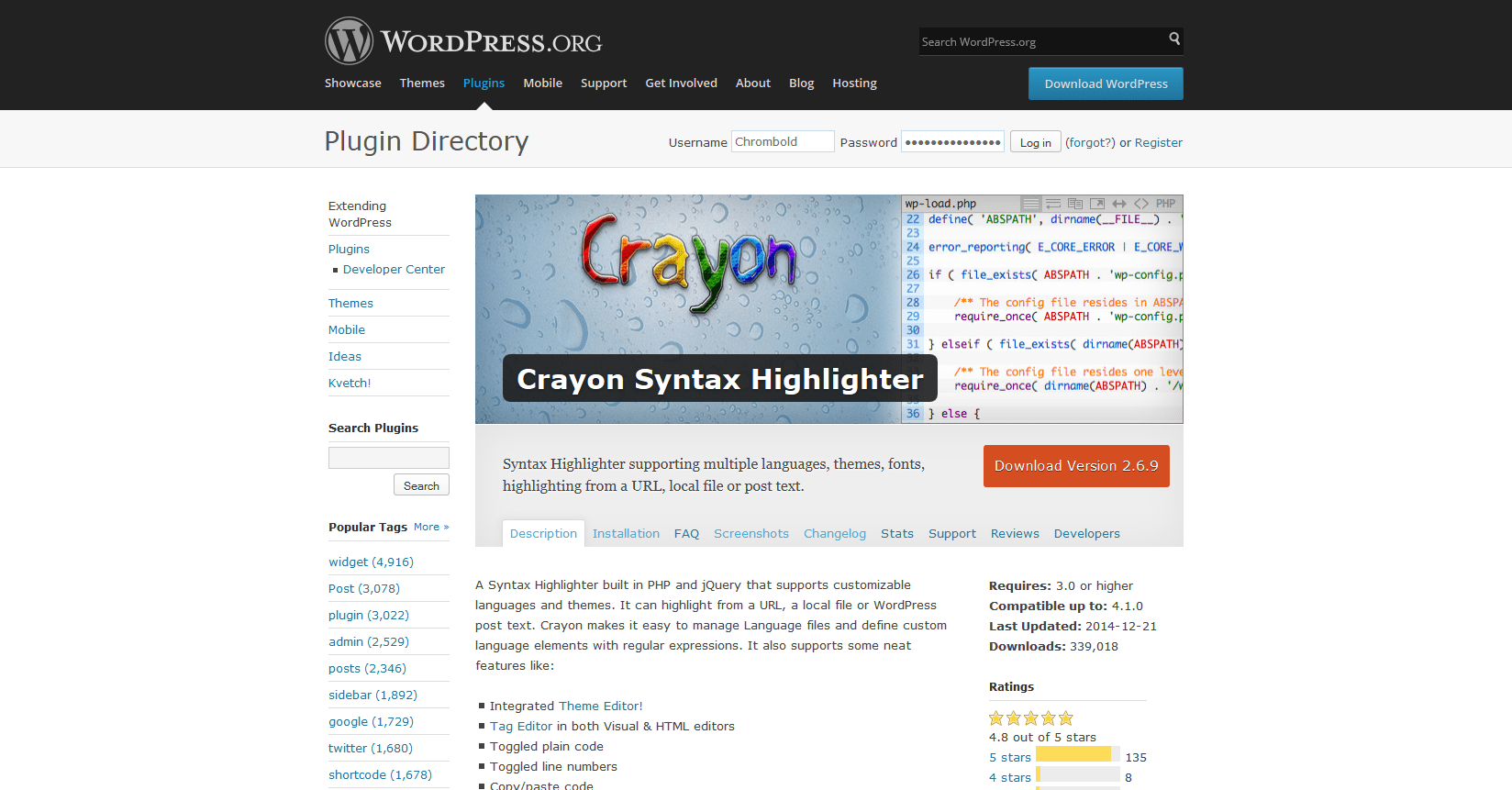Open the Themes link in the sidebar

click(x=350, y=304)
